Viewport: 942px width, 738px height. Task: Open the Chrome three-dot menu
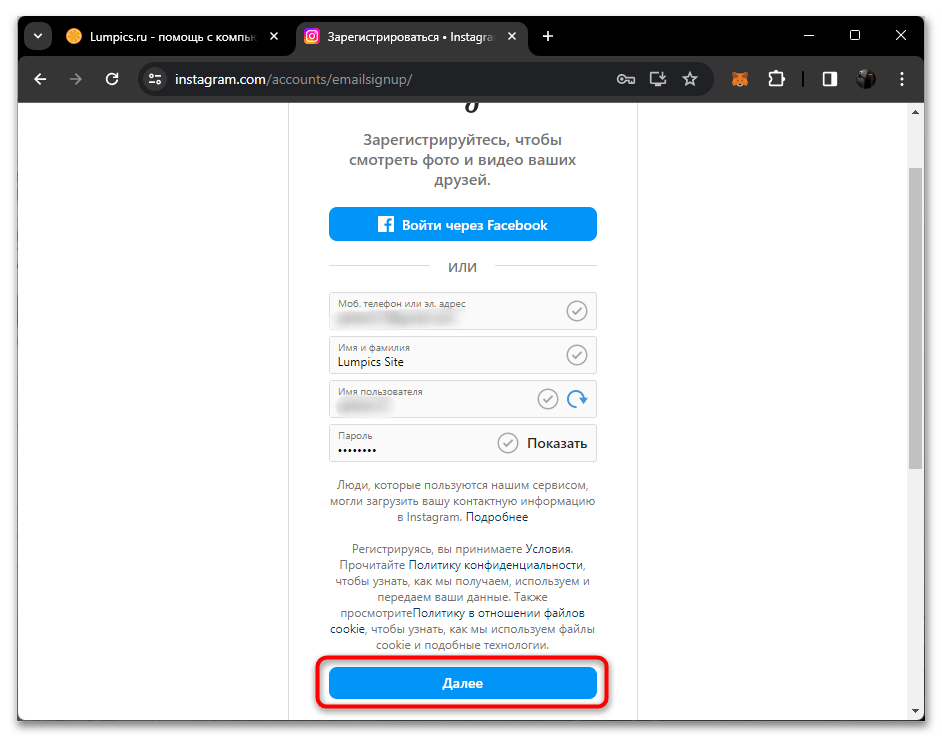(x=901, y=79)
